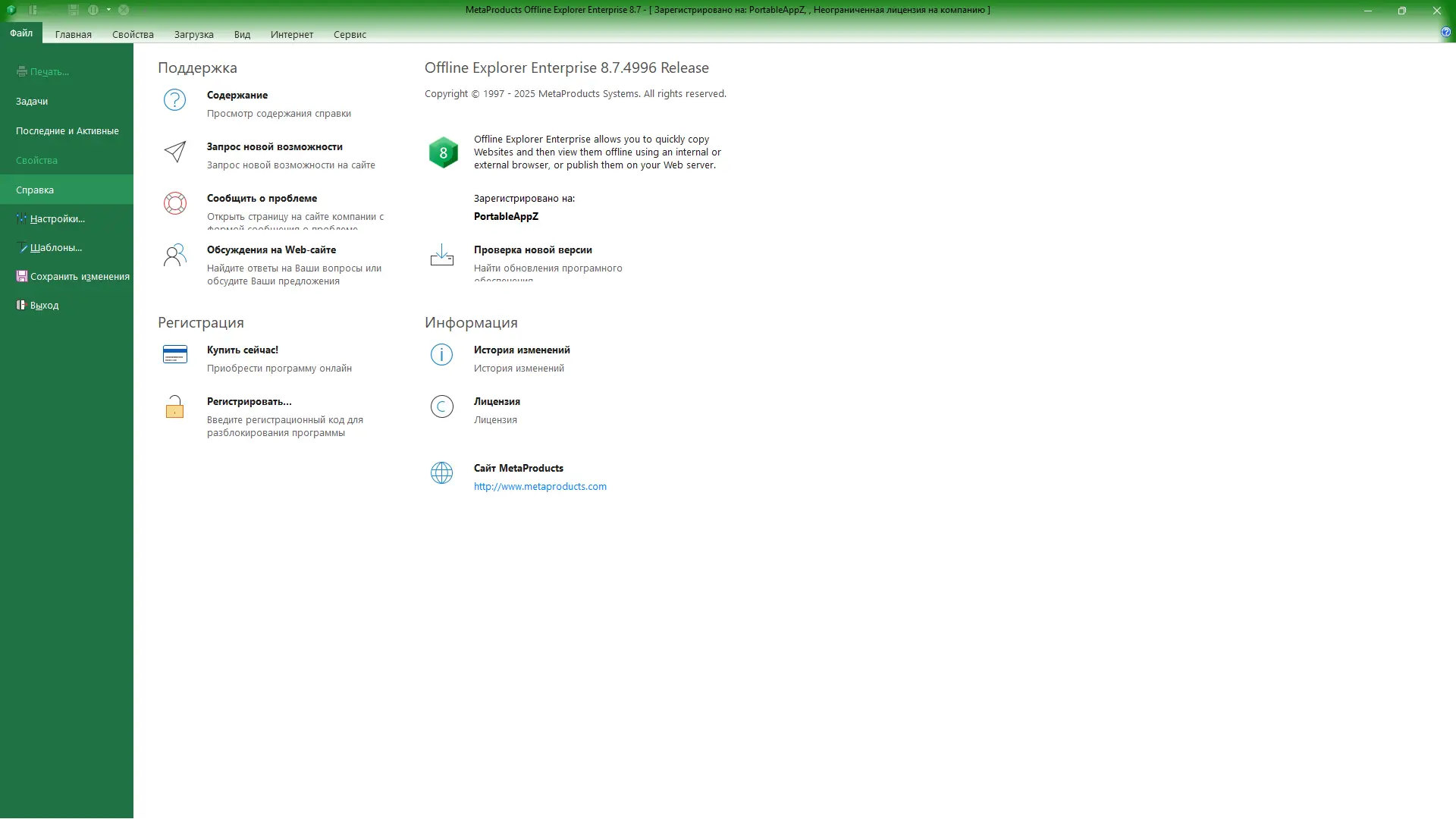The width and height of the screenshot is (1456, 819).
Task: Switch to the Загрузка ribbon tab
Action: click(x=193, y=34)
